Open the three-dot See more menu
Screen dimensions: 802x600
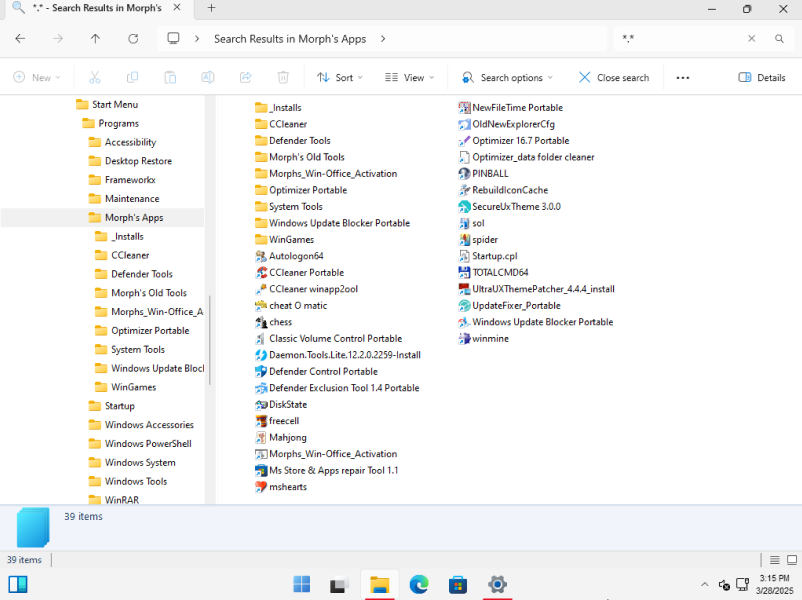(683, 78)
